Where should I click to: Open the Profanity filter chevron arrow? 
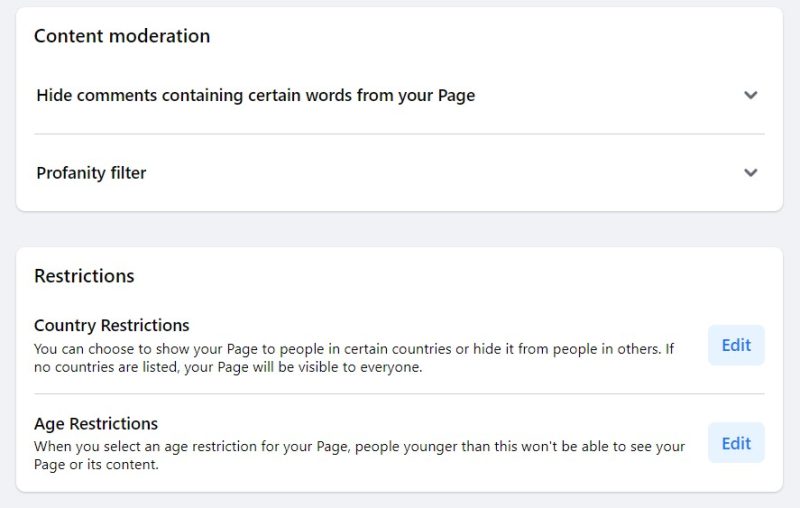coord(751,173)
